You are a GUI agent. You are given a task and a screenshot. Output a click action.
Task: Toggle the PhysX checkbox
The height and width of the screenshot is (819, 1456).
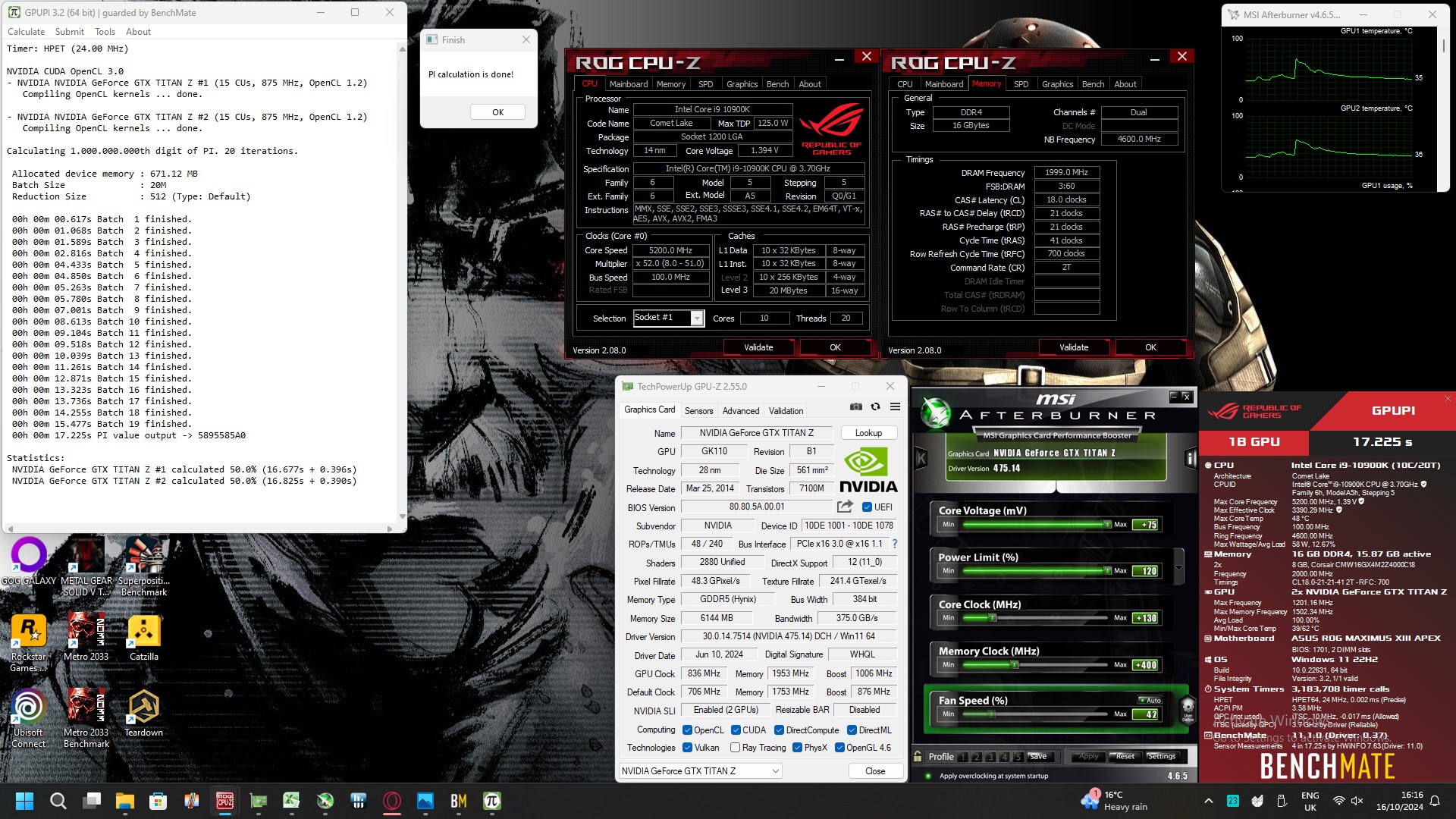pyautogui.click(x=797, y=748)
